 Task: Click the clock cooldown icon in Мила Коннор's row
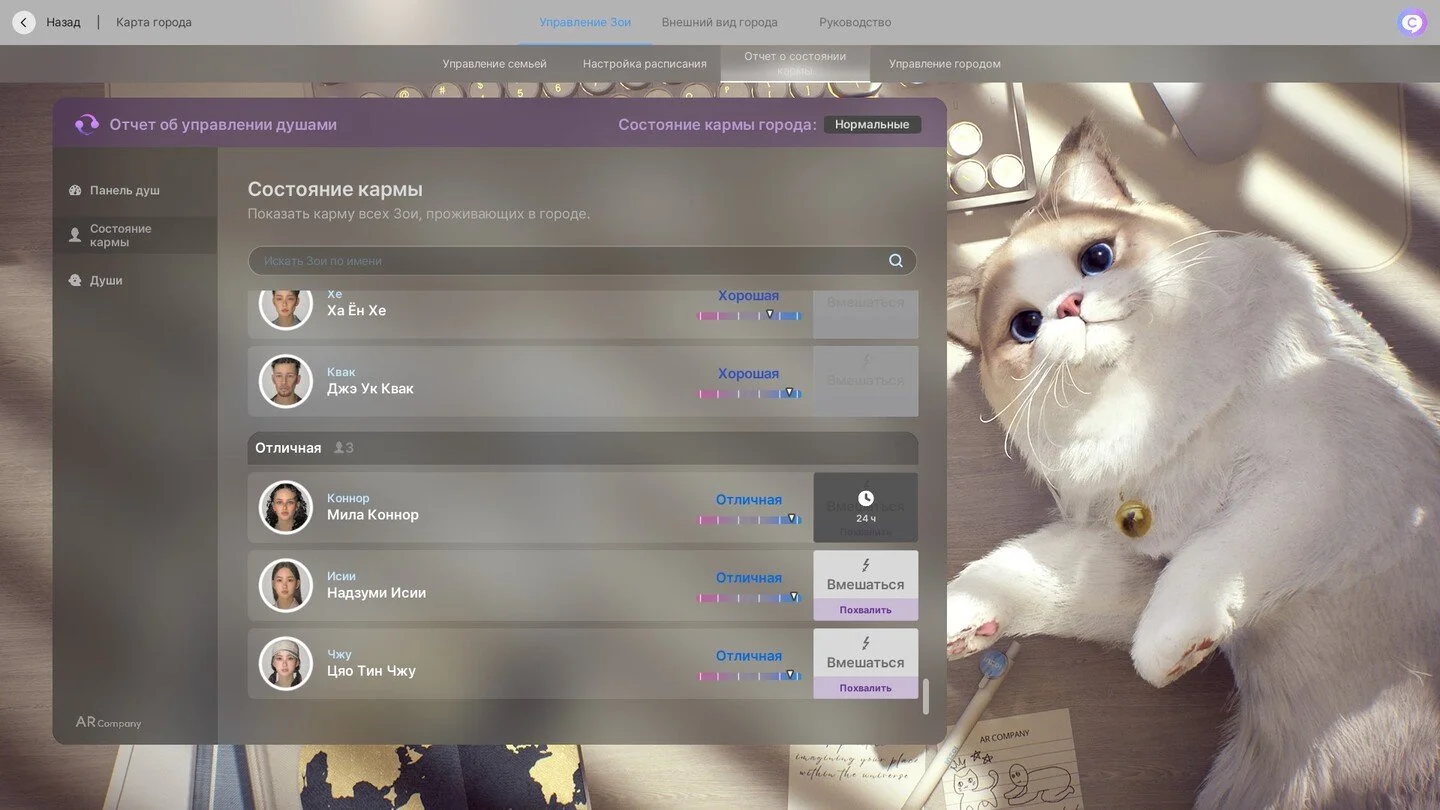(x=866, y=498)
